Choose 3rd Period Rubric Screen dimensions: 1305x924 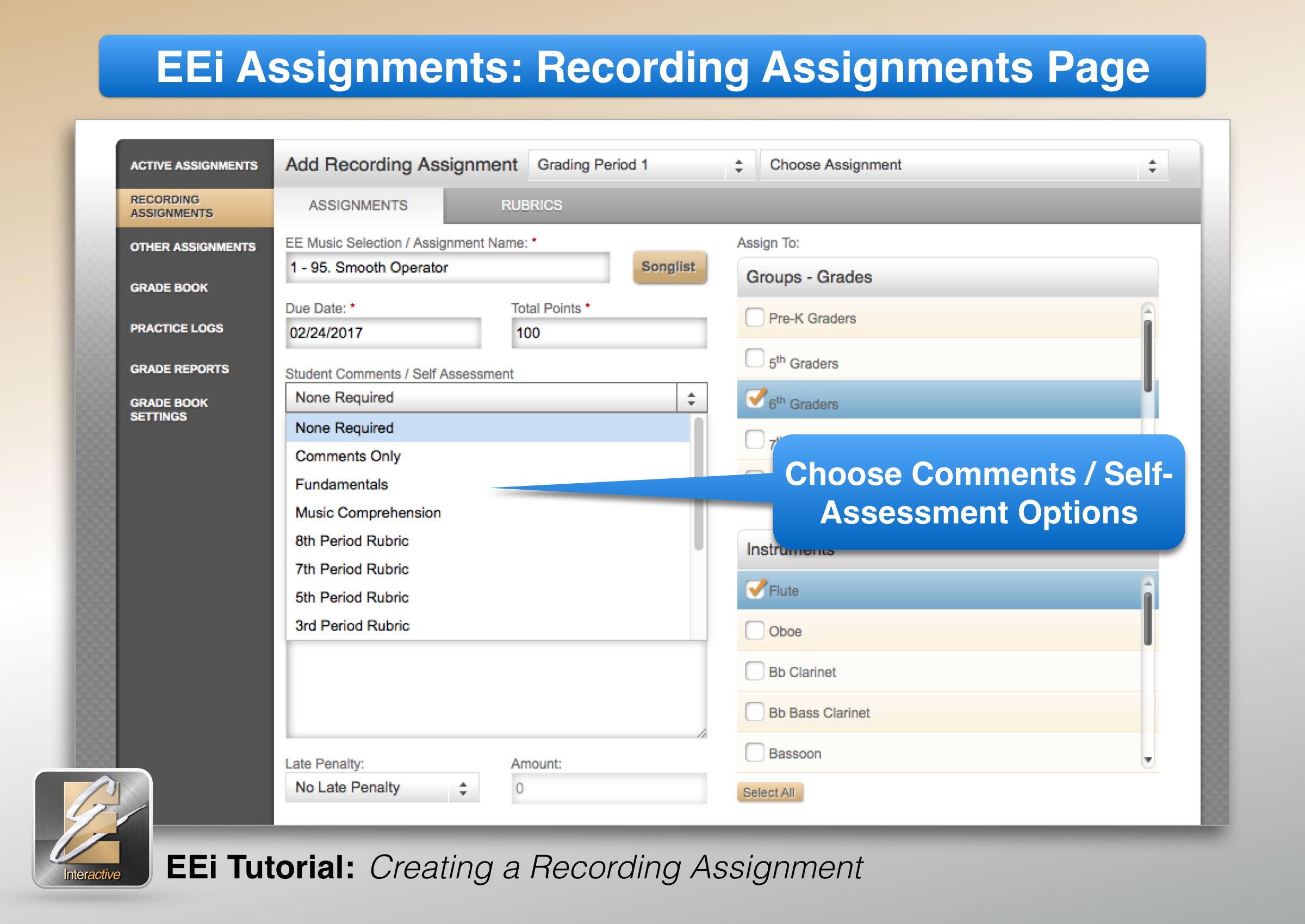coord(488,626)
